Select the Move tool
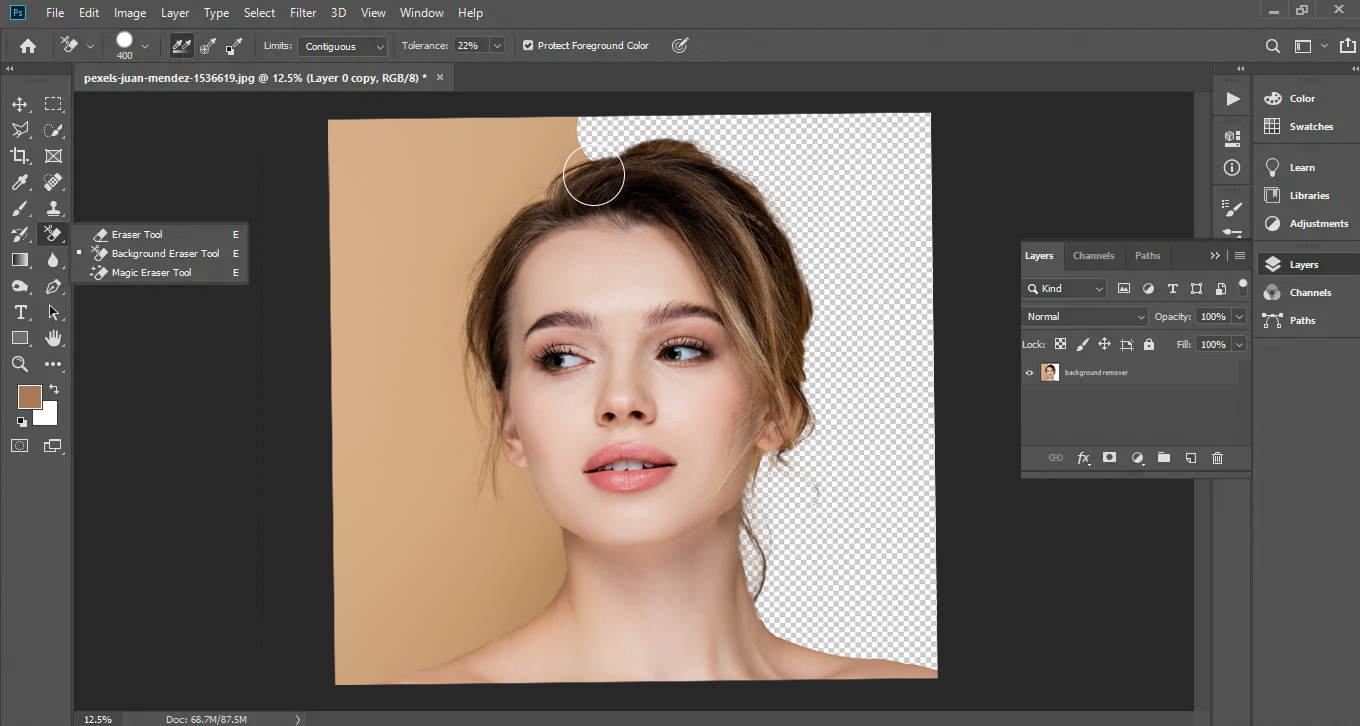This screenshot has height=726, width=1360. pos(20,103)
